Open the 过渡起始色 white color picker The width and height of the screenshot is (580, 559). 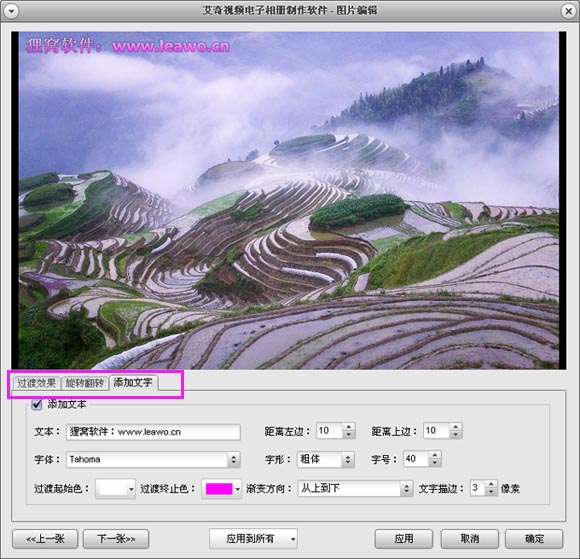pyautogui.click(x=115, y=489)
